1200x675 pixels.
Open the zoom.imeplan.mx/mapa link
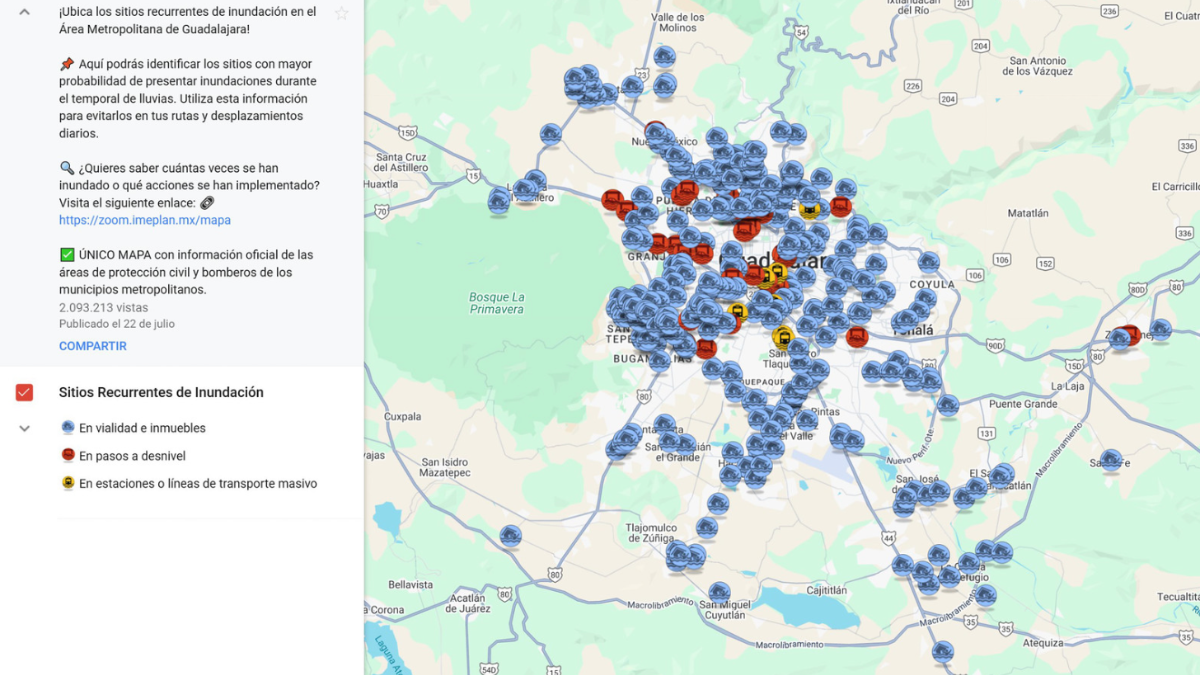coord(144,220)
